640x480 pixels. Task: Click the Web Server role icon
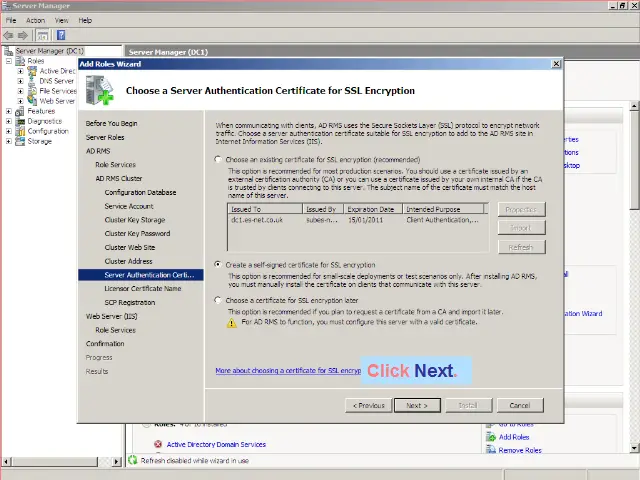[32, 100]
